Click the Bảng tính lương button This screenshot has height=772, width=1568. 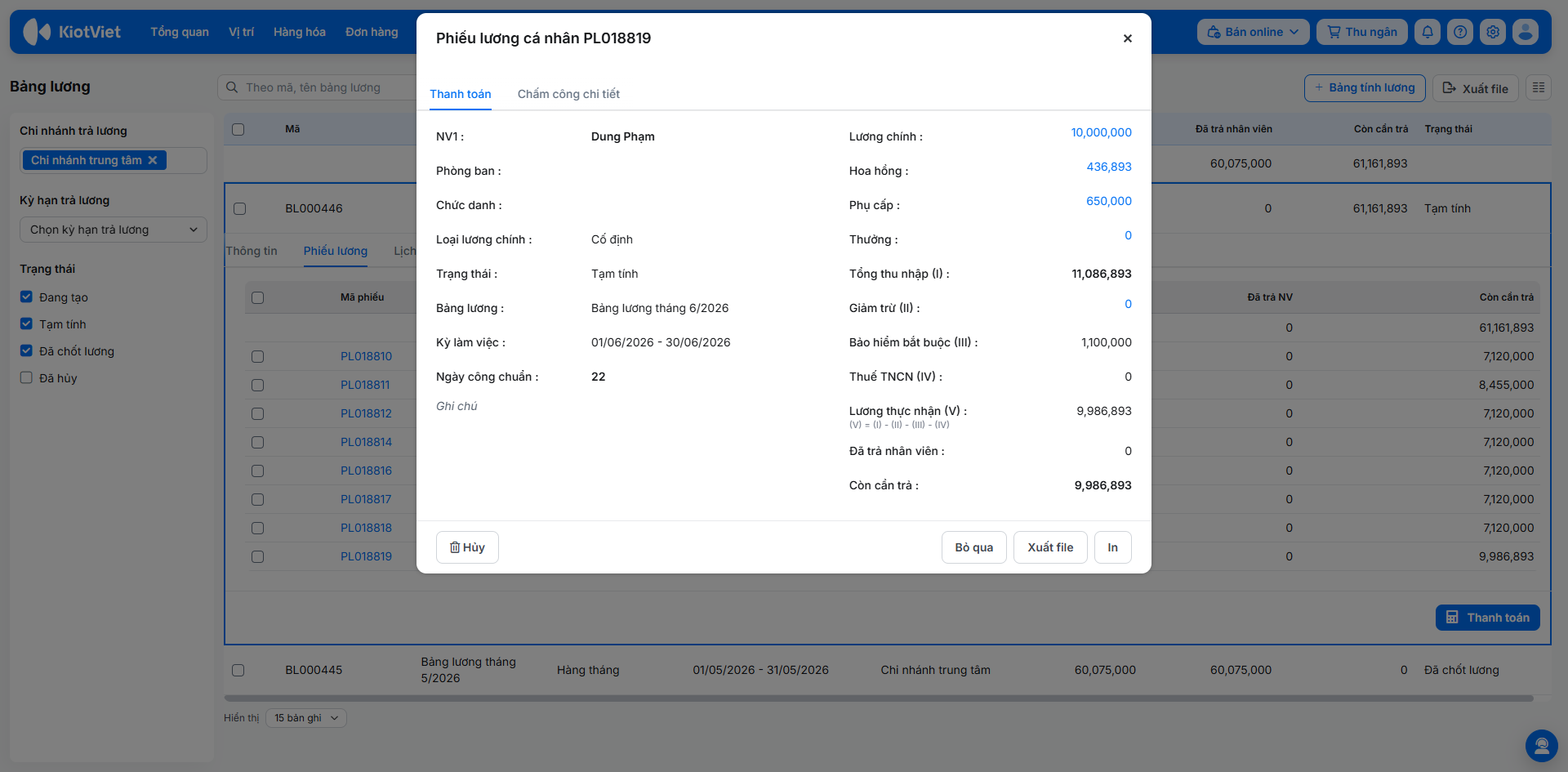(x=1365, y=87)
